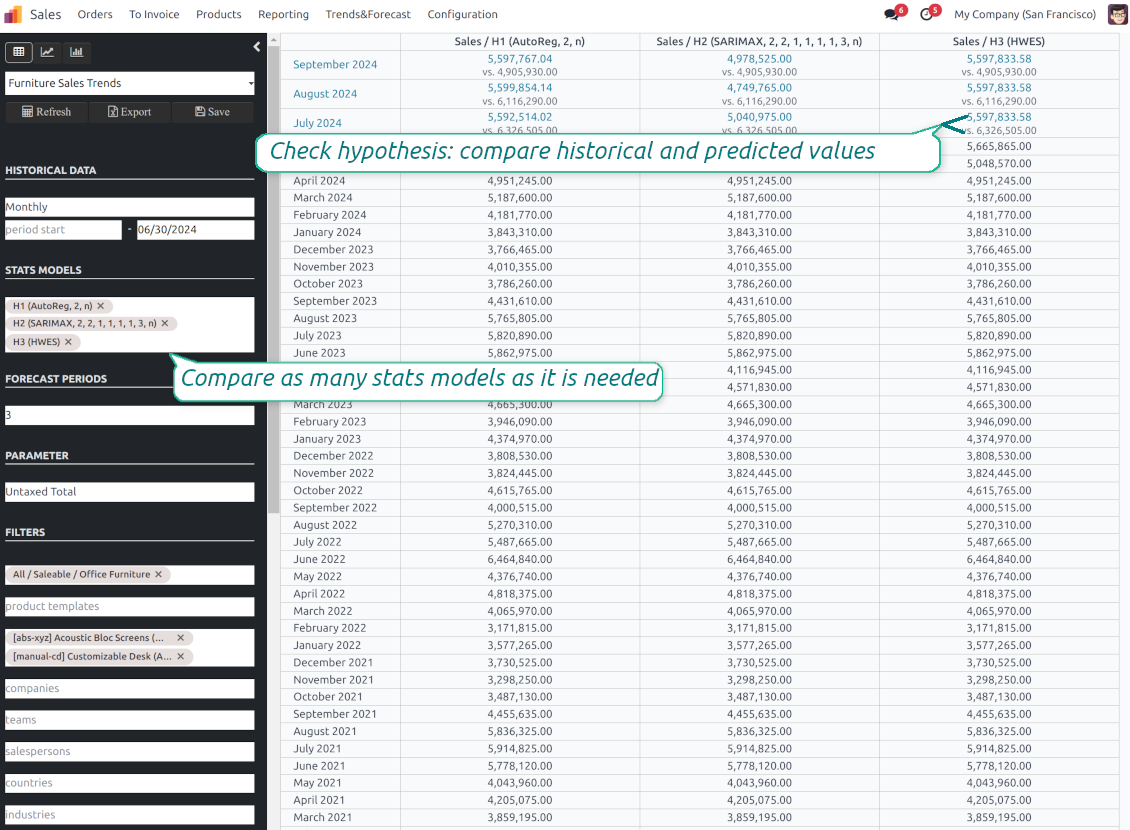Open the My Company (San Francisco) switcher

coord(1025,14)
